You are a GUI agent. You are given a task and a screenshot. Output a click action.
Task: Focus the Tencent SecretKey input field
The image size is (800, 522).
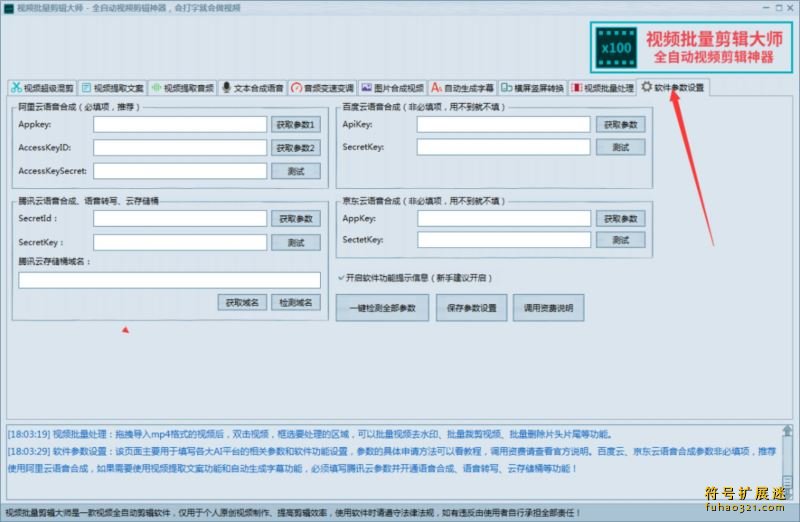tap(180, 242)
